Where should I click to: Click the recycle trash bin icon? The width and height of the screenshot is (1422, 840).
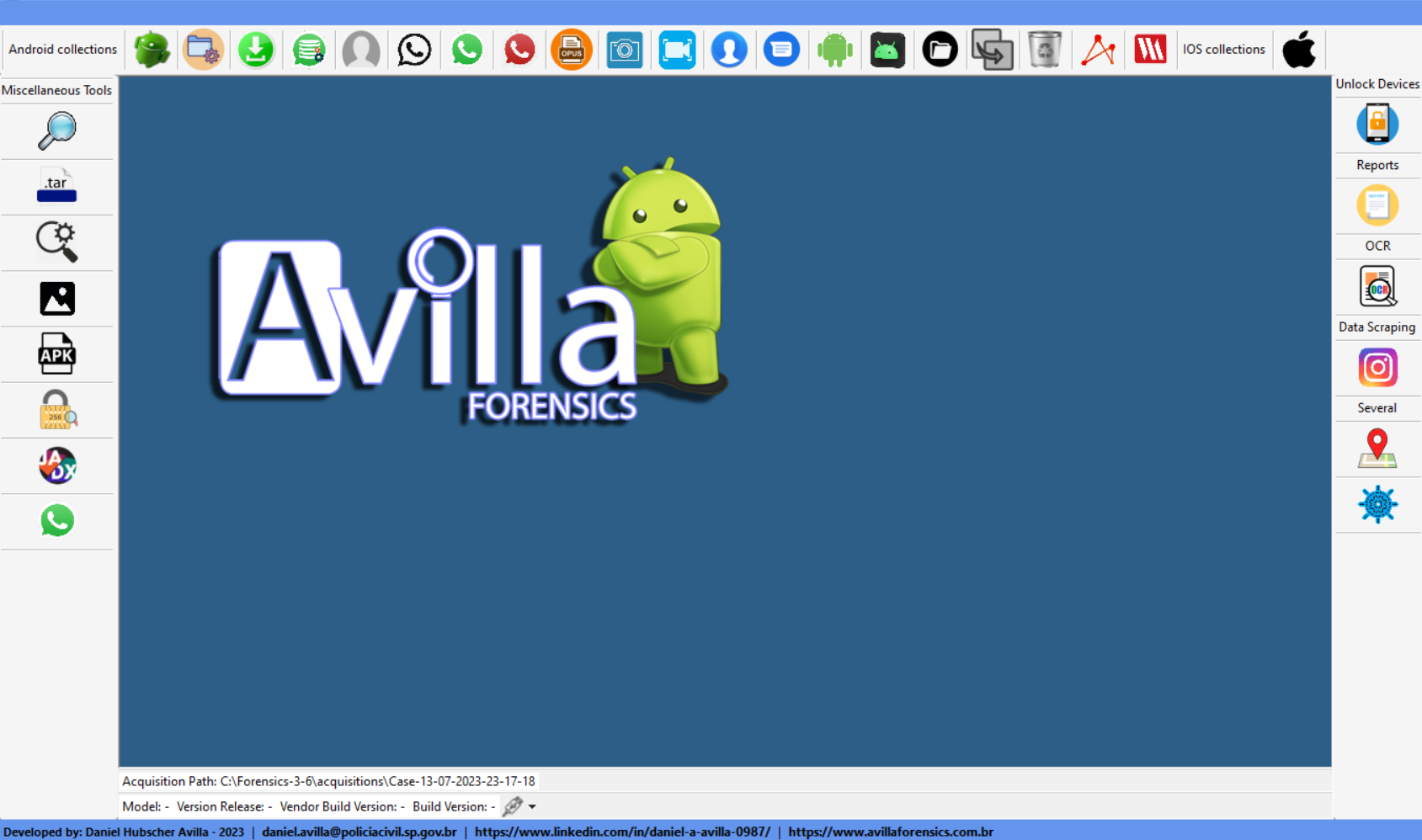(x=1045, y=50)
